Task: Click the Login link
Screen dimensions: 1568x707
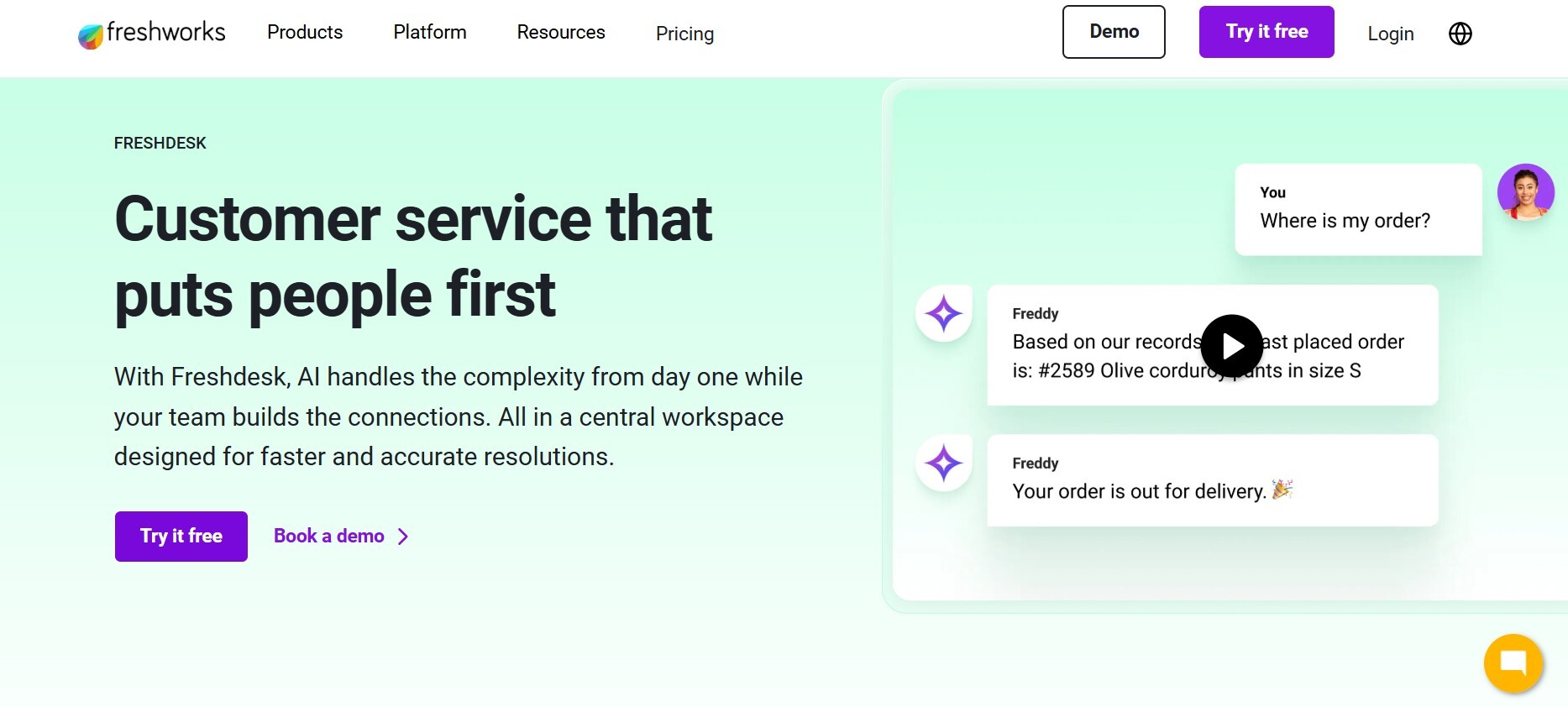Action: [x=1390, y=34]
